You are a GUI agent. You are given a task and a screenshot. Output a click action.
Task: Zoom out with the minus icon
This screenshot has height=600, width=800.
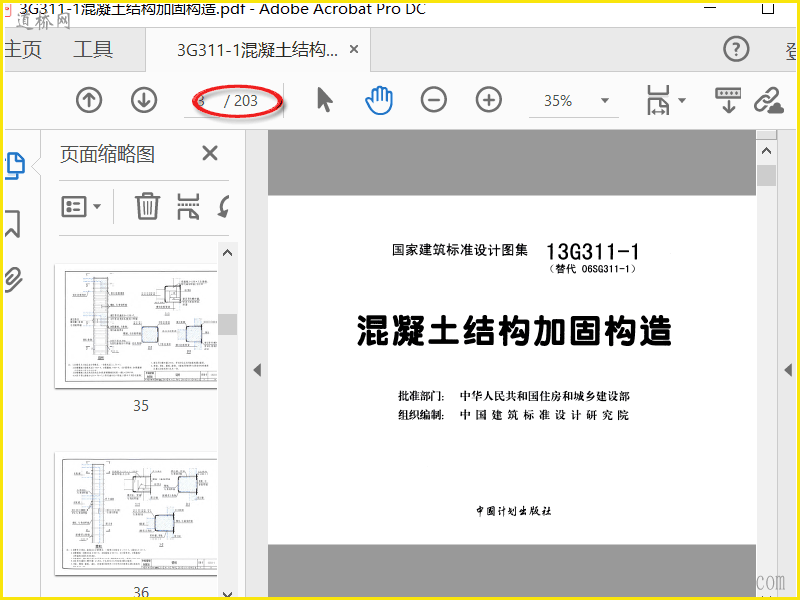coord(434,100)
